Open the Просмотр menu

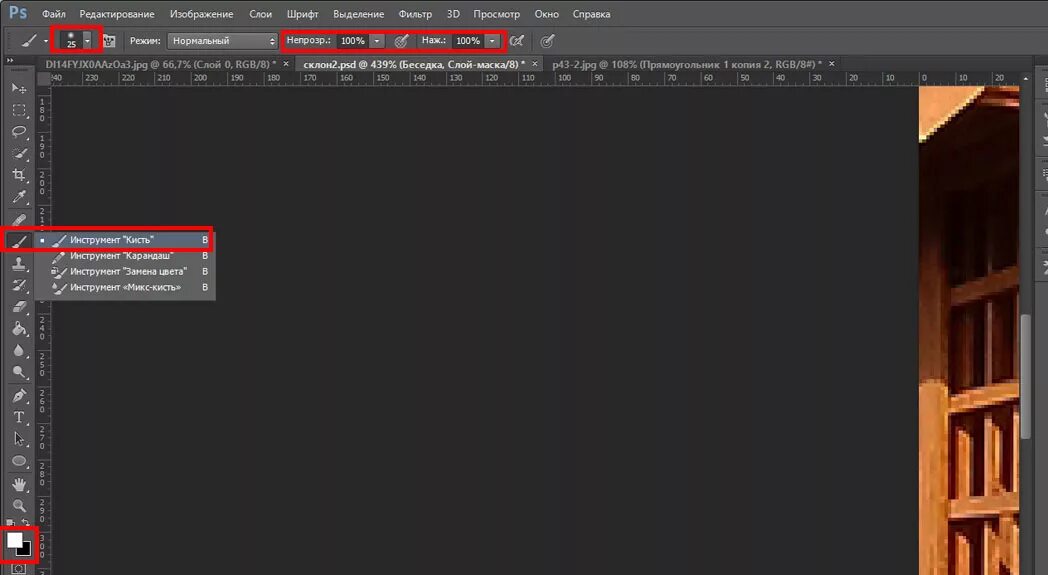coord(497,14)
